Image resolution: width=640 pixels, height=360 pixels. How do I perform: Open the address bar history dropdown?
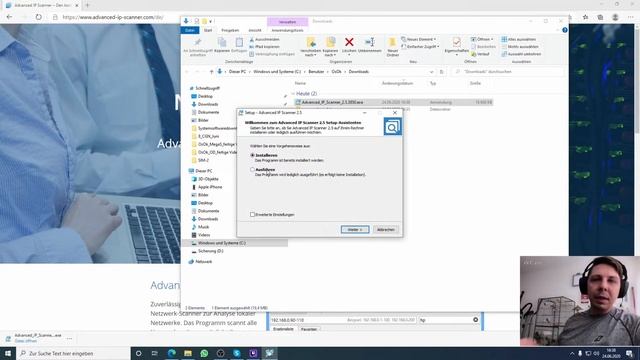[x=431, y=71]
